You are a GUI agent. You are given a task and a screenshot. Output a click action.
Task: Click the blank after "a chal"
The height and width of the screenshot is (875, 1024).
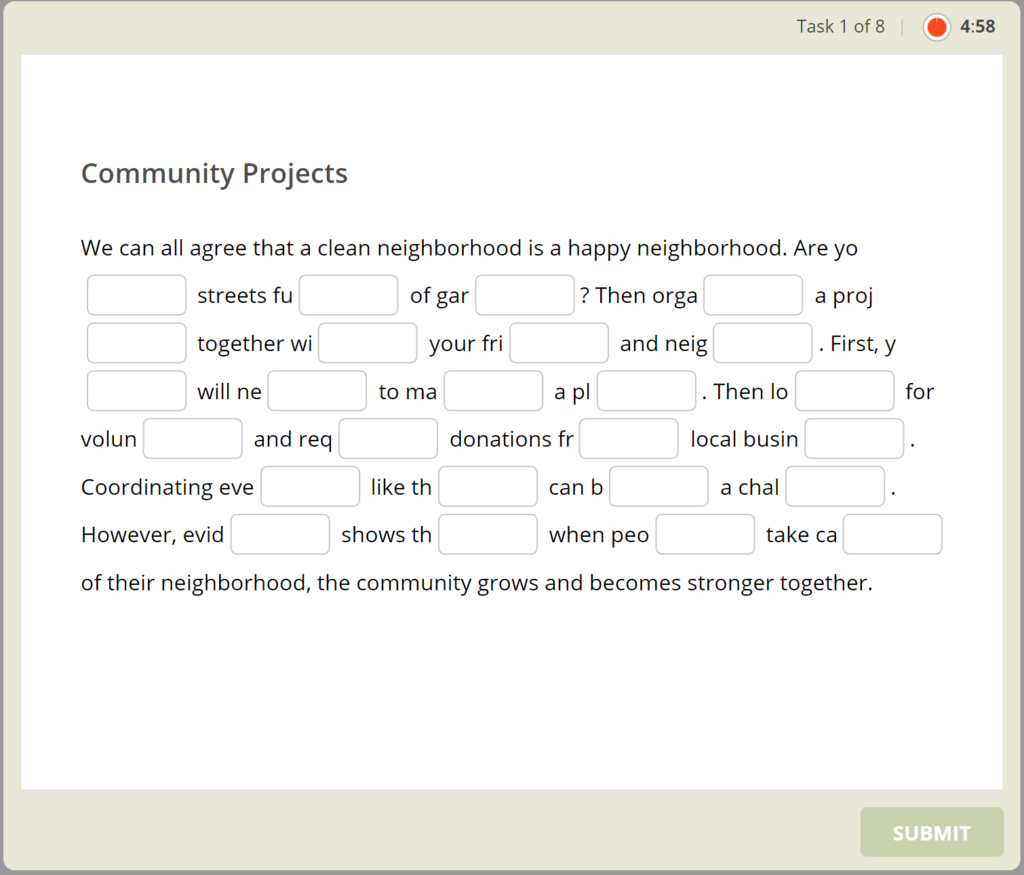pos(835,487)
